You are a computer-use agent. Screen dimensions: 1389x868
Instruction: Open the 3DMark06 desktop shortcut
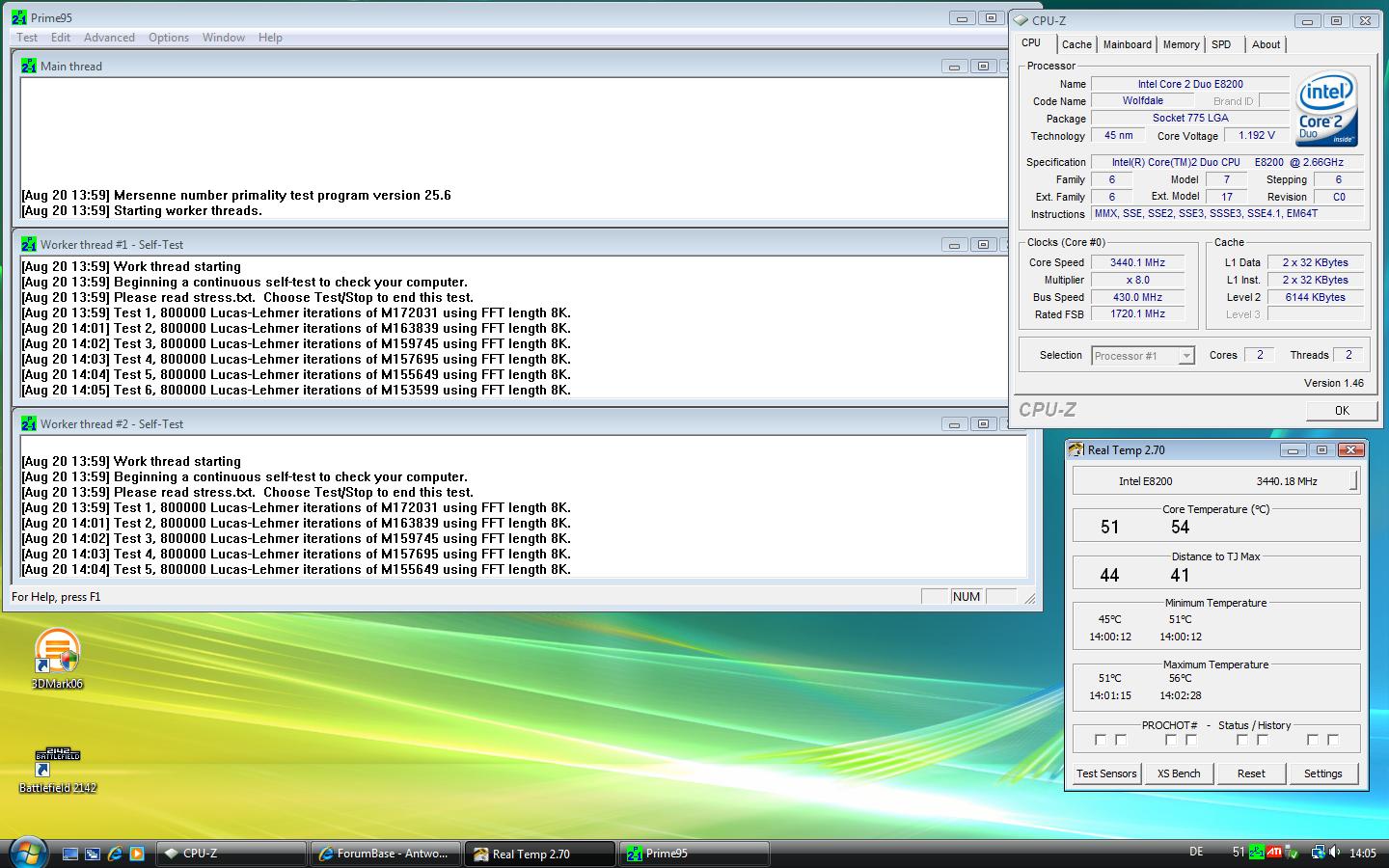(x=57, y=659)
